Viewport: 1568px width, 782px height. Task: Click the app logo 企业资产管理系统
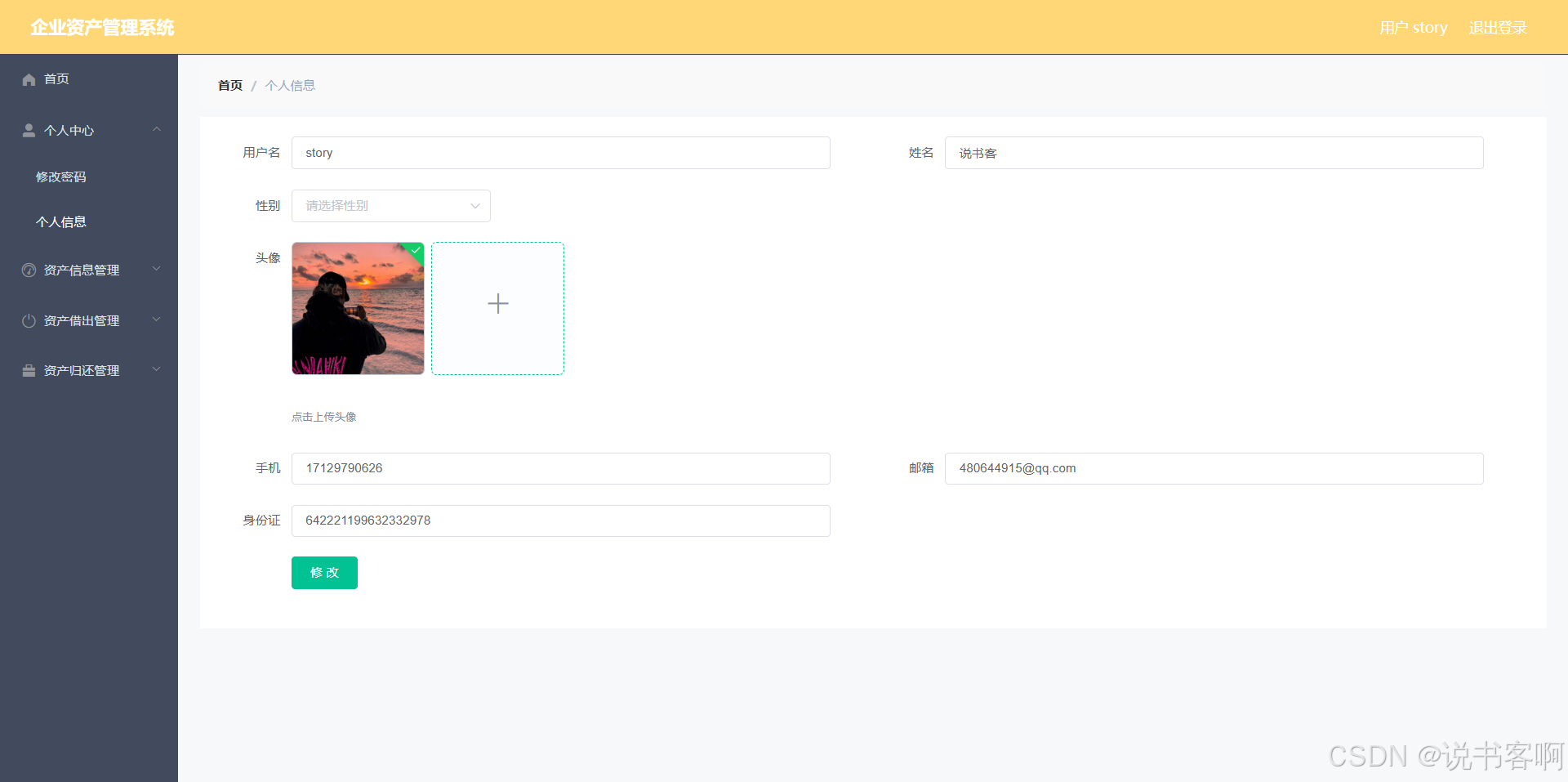(101, 27)
